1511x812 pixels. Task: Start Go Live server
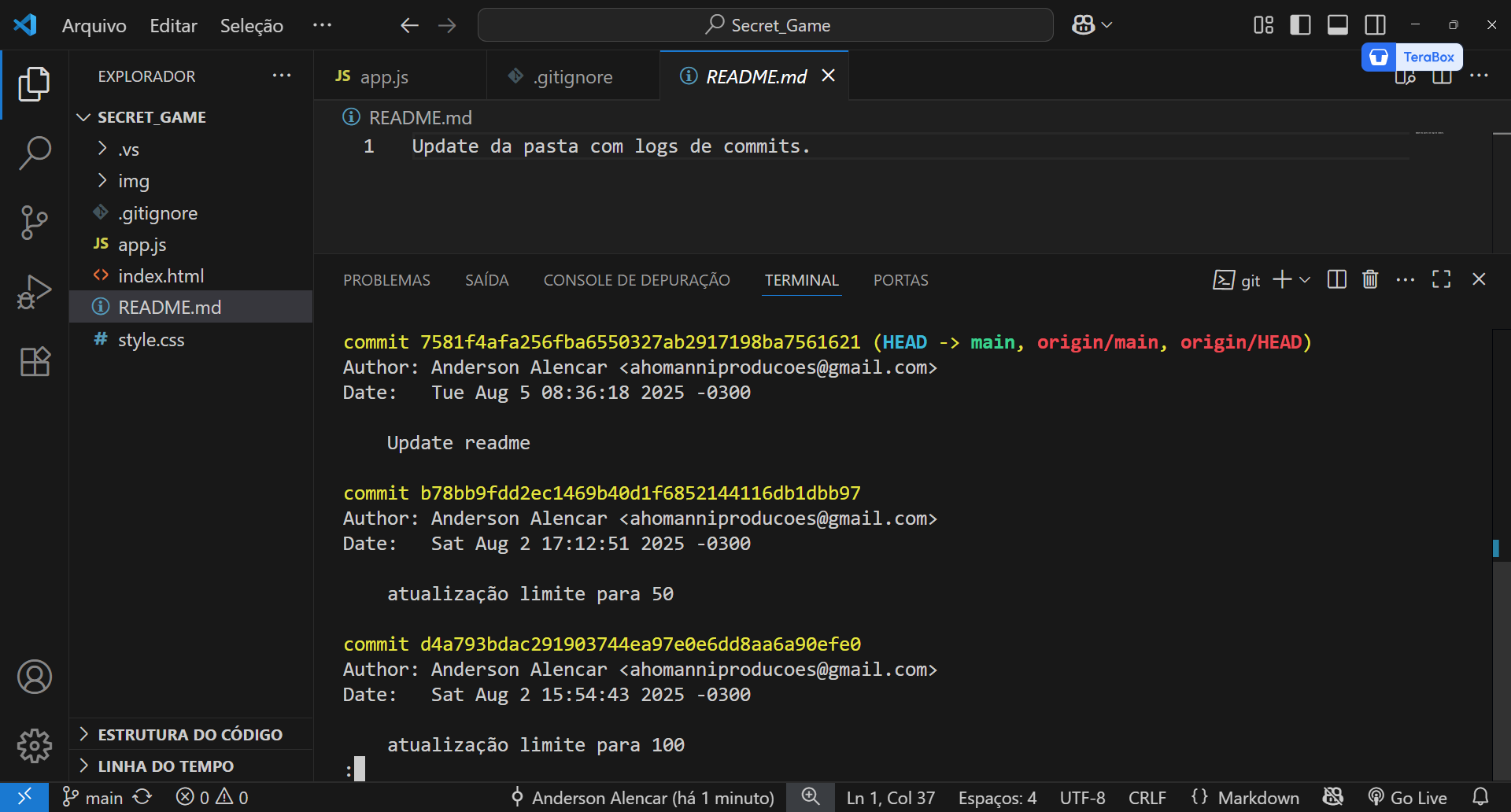coord(1408,798)
